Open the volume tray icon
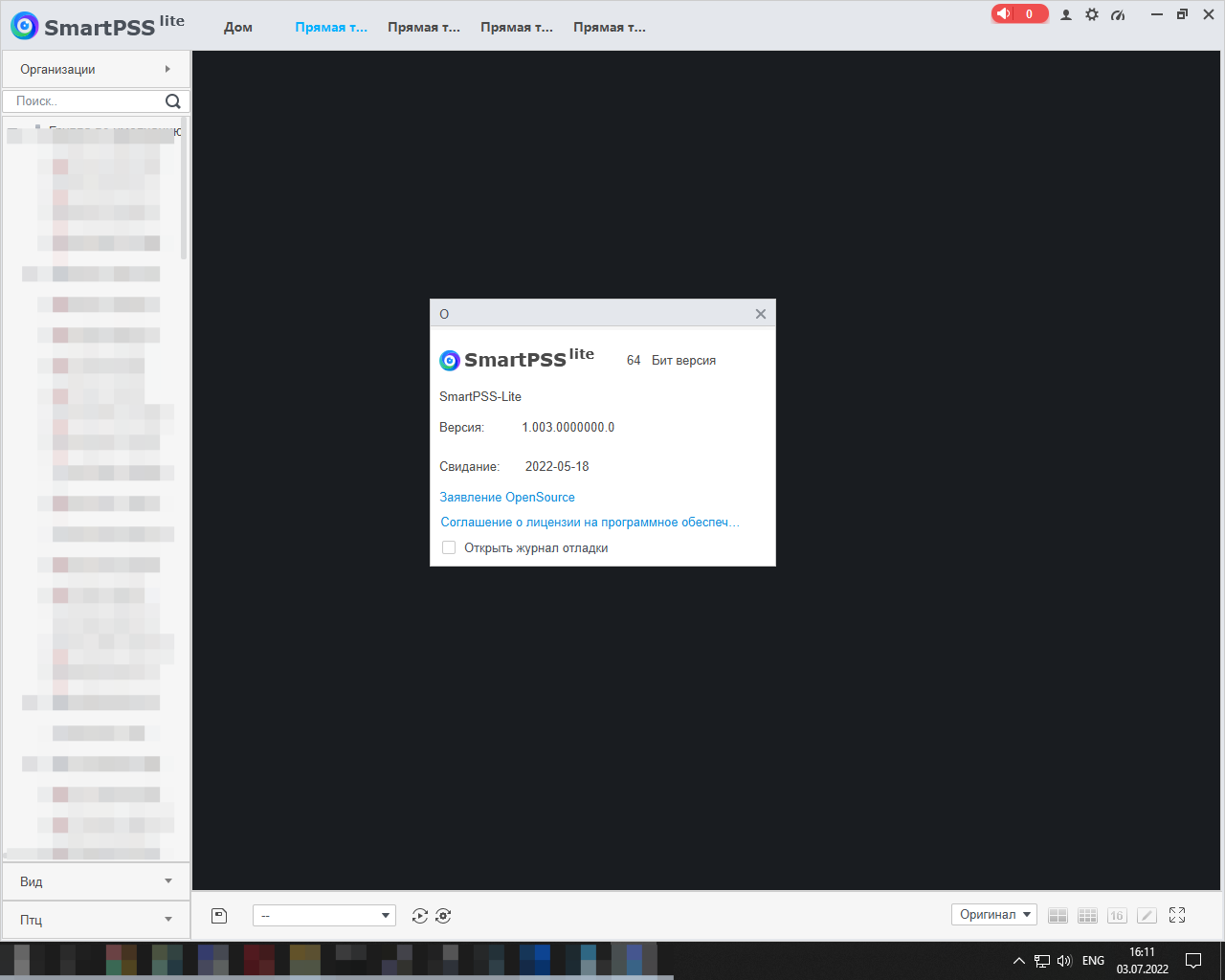 pyautogui.click(x=1064, y=961)
